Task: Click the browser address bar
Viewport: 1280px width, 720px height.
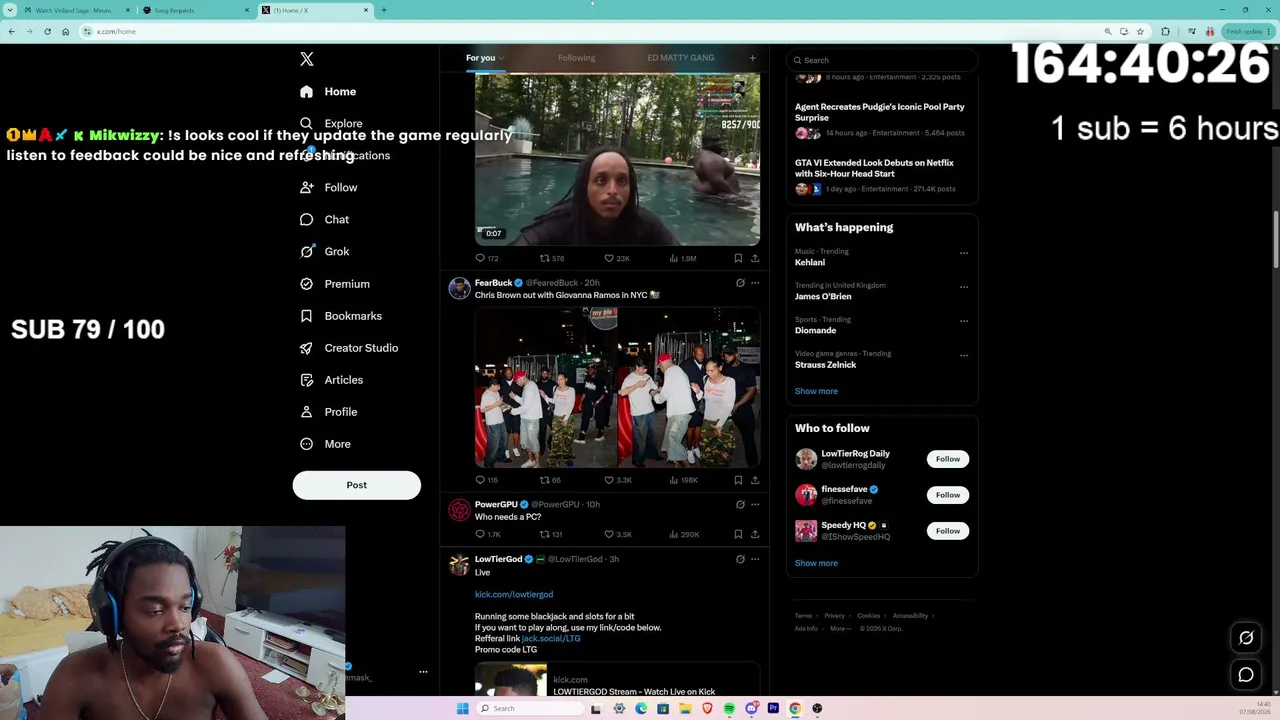Action: [590, 31]
